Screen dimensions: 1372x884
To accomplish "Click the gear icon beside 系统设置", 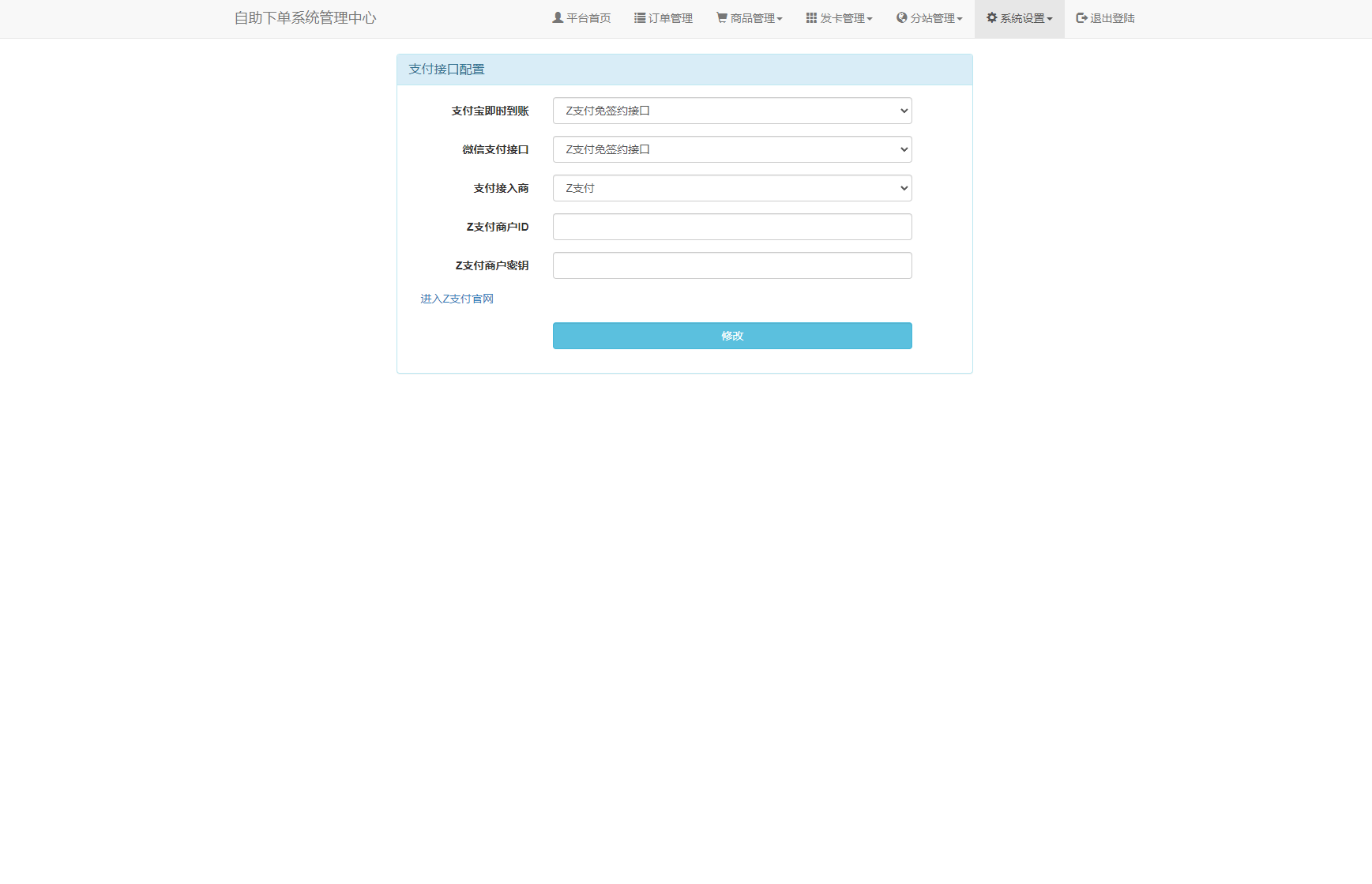I will click(992, 17).
